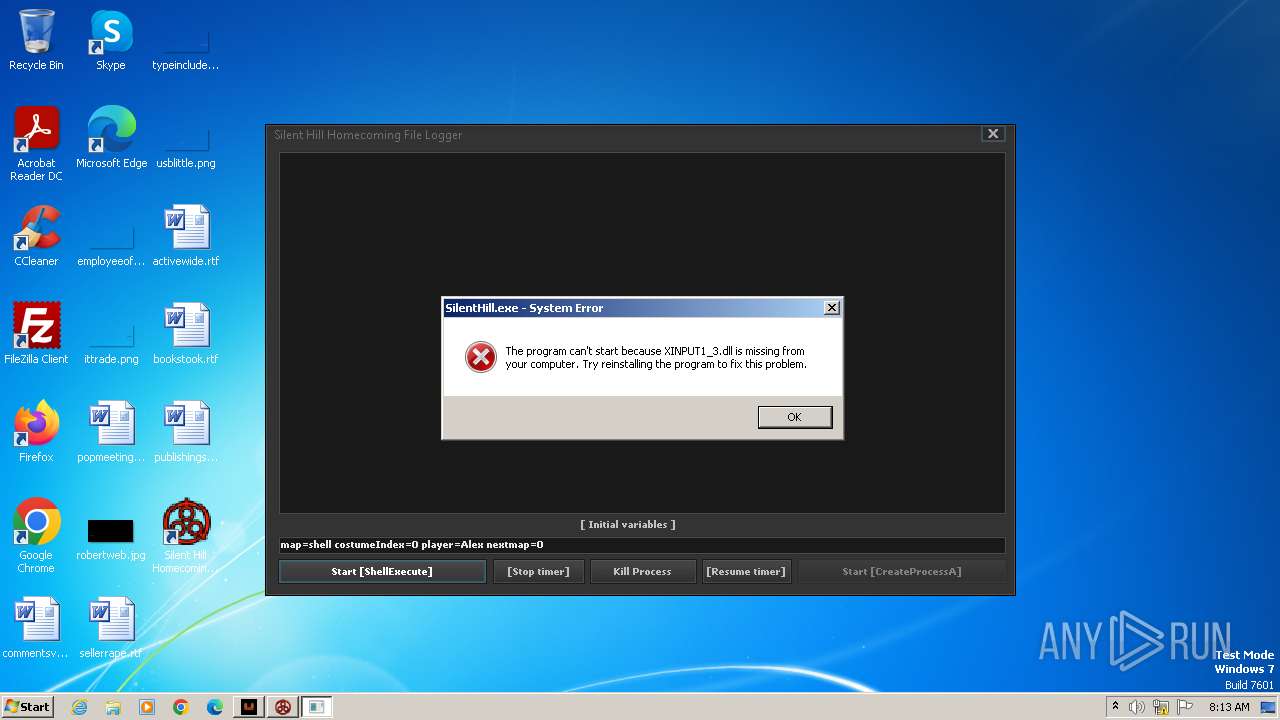Screen dimensions: 1280x720
Task: Select the publishings desktop document
Action: coord(185,433)
